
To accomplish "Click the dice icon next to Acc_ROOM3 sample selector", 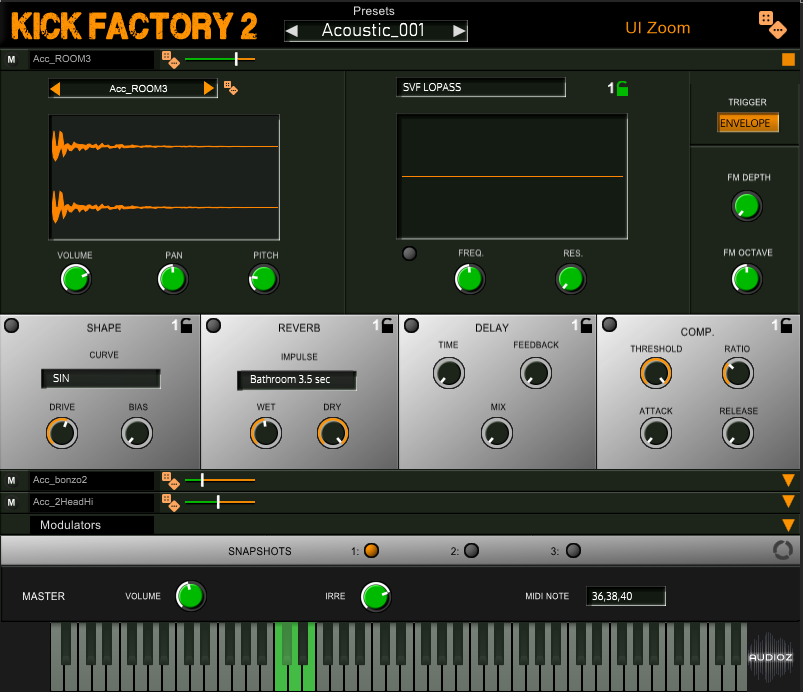I will pos(230,88).
